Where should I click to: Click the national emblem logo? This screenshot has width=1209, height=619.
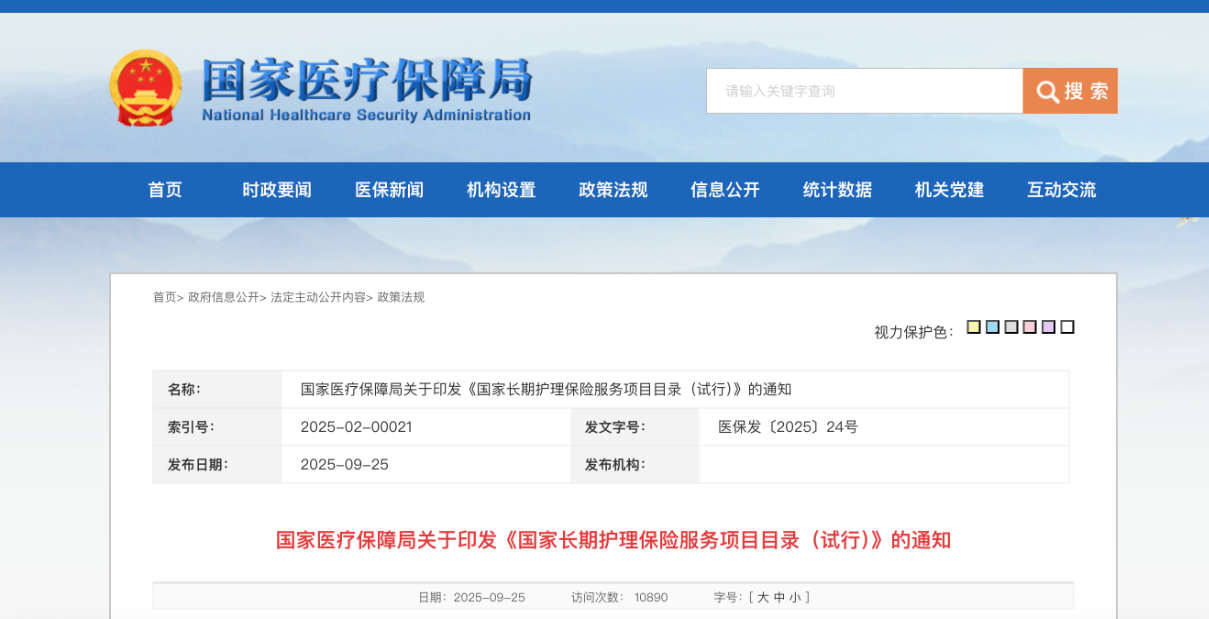point(146,89)
